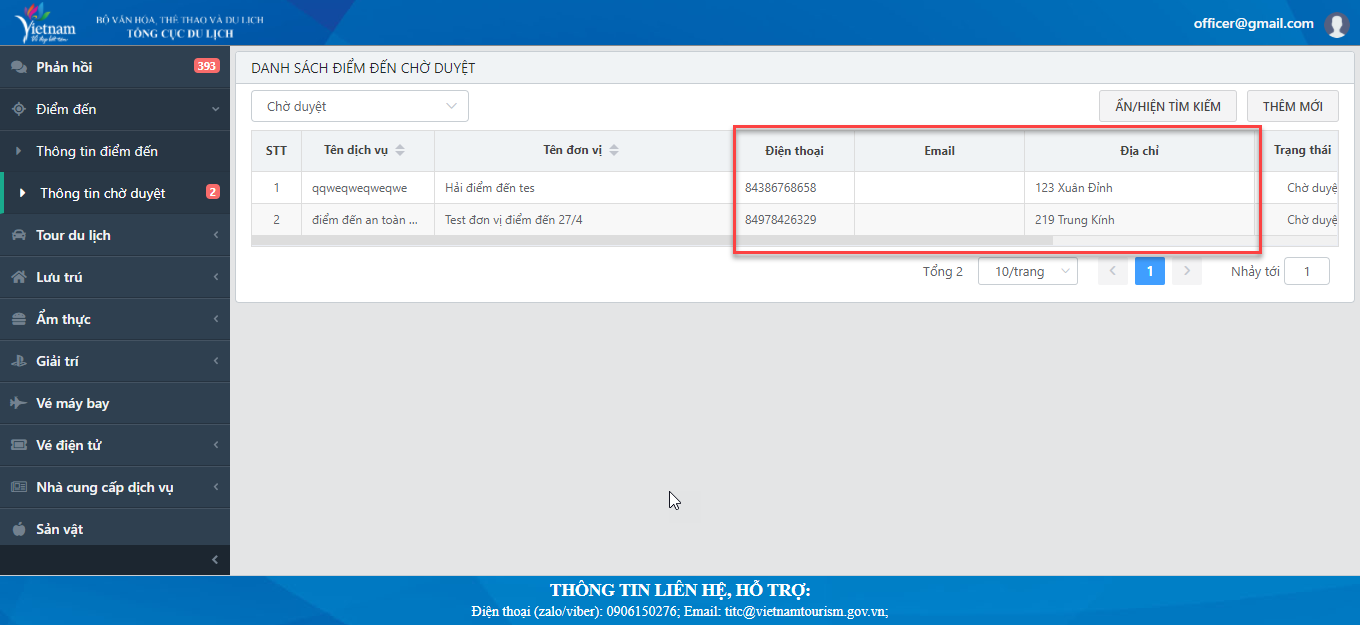Click the Phản hồi chat bubble icon
The image size is (1360, 625).
18,67
